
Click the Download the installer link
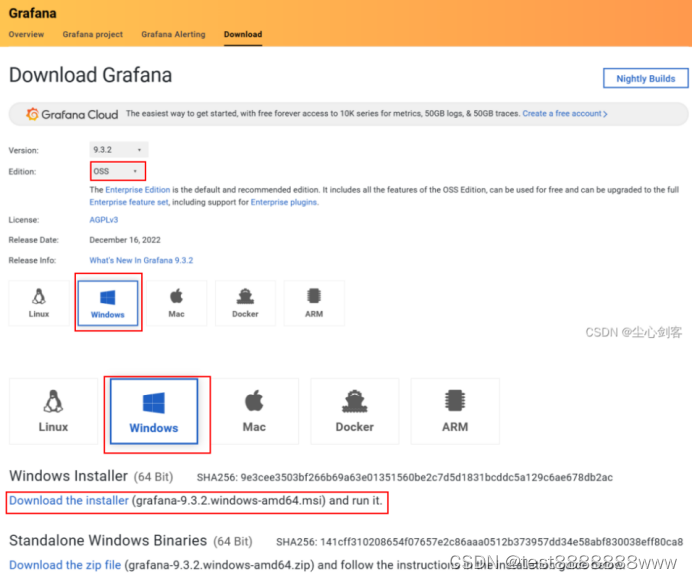(69, 500)
